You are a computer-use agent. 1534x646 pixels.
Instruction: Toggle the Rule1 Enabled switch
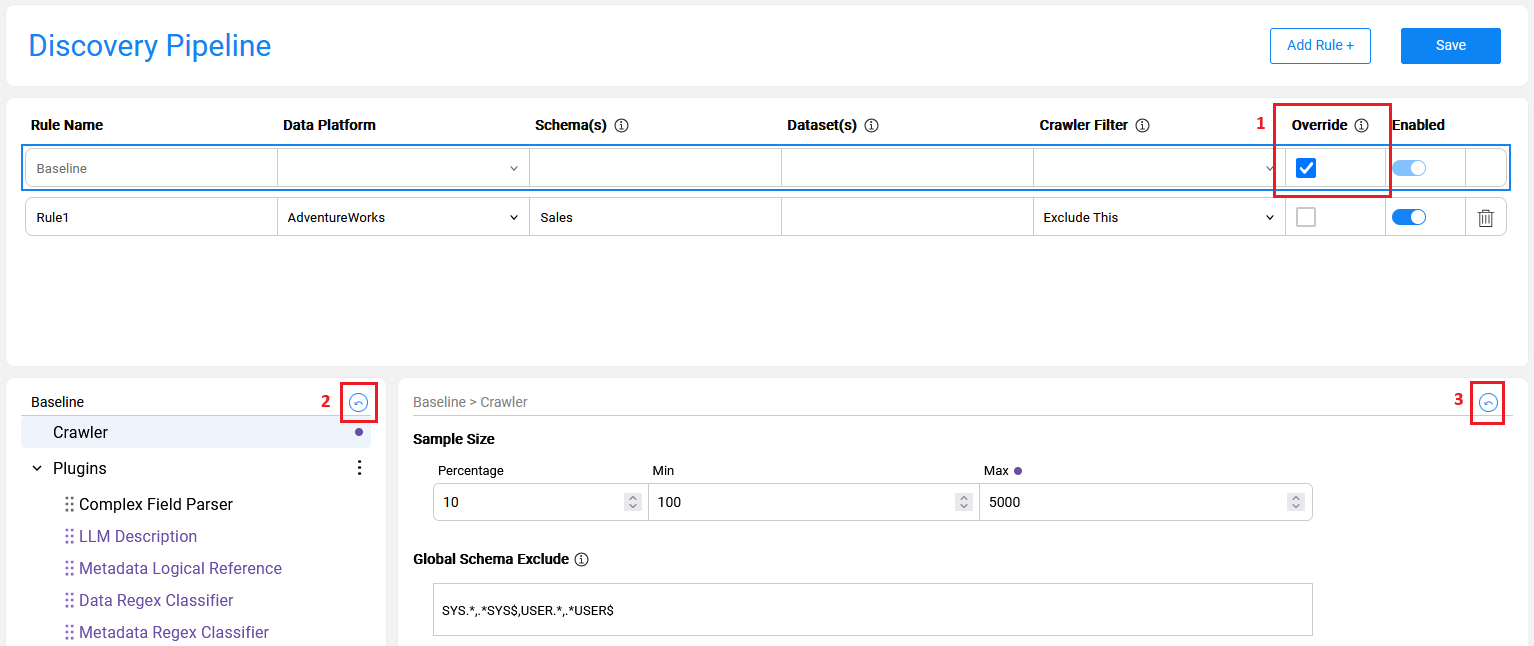coord(1409,217)
